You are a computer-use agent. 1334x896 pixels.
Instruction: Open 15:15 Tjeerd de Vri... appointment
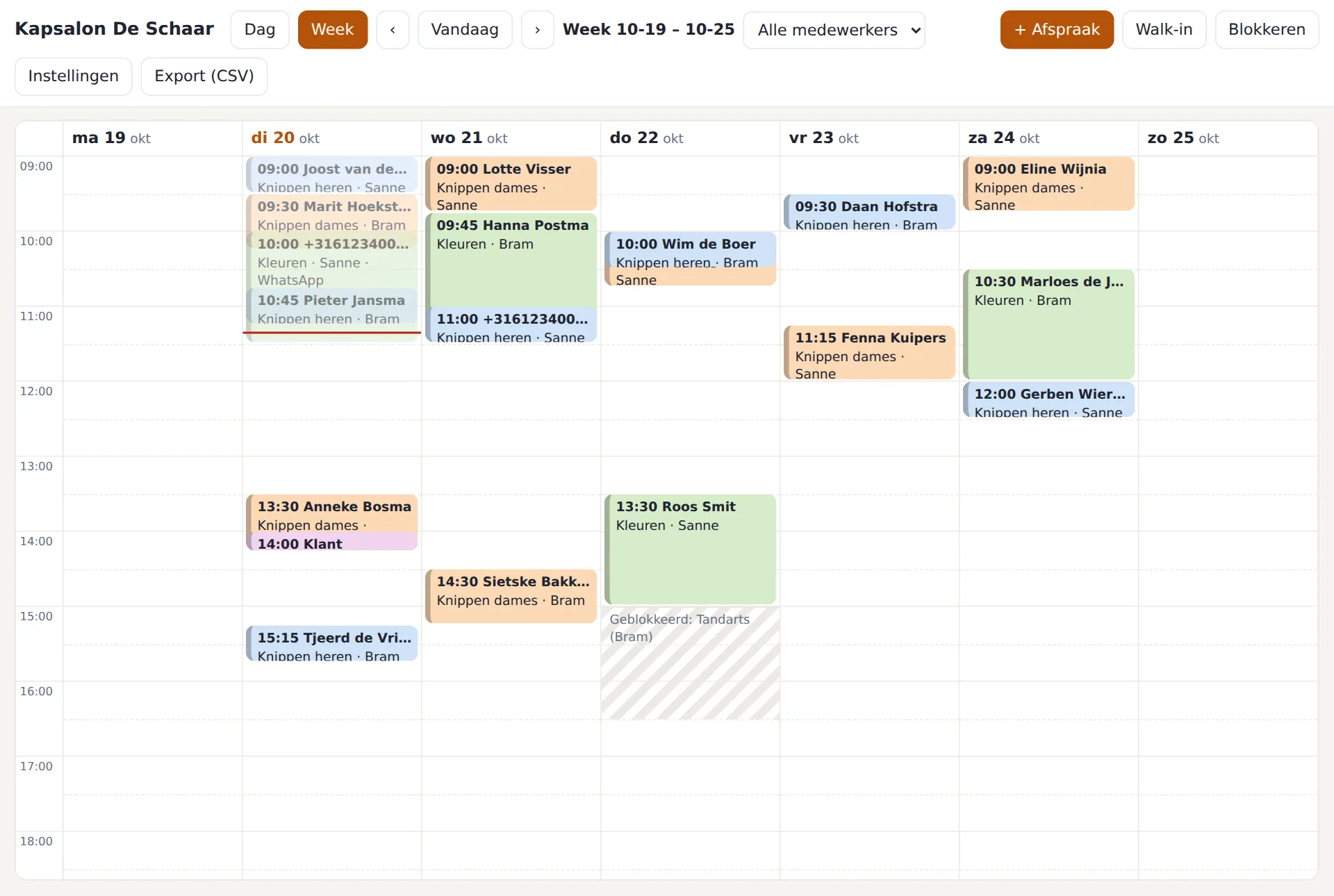pos(331,644)
